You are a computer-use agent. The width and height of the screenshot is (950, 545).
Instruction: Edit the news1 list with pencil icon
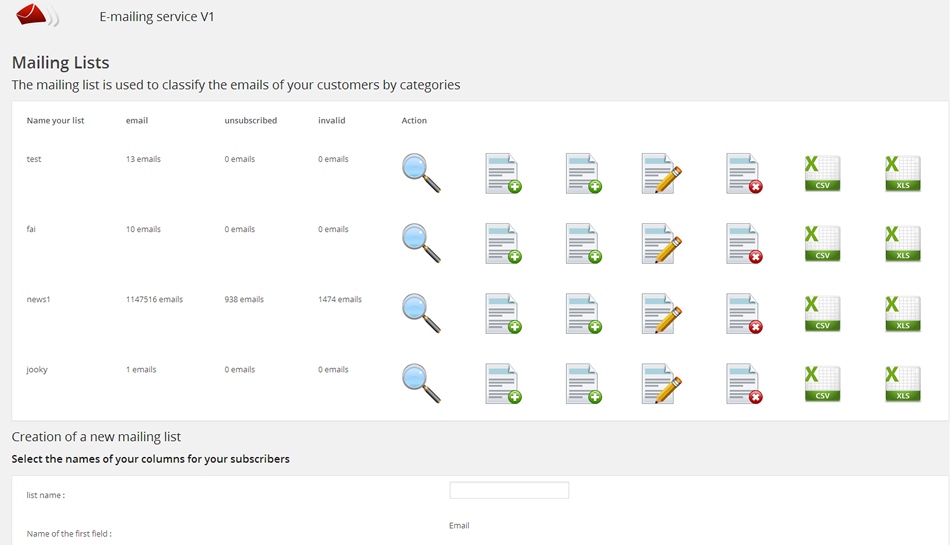point(662,314)
